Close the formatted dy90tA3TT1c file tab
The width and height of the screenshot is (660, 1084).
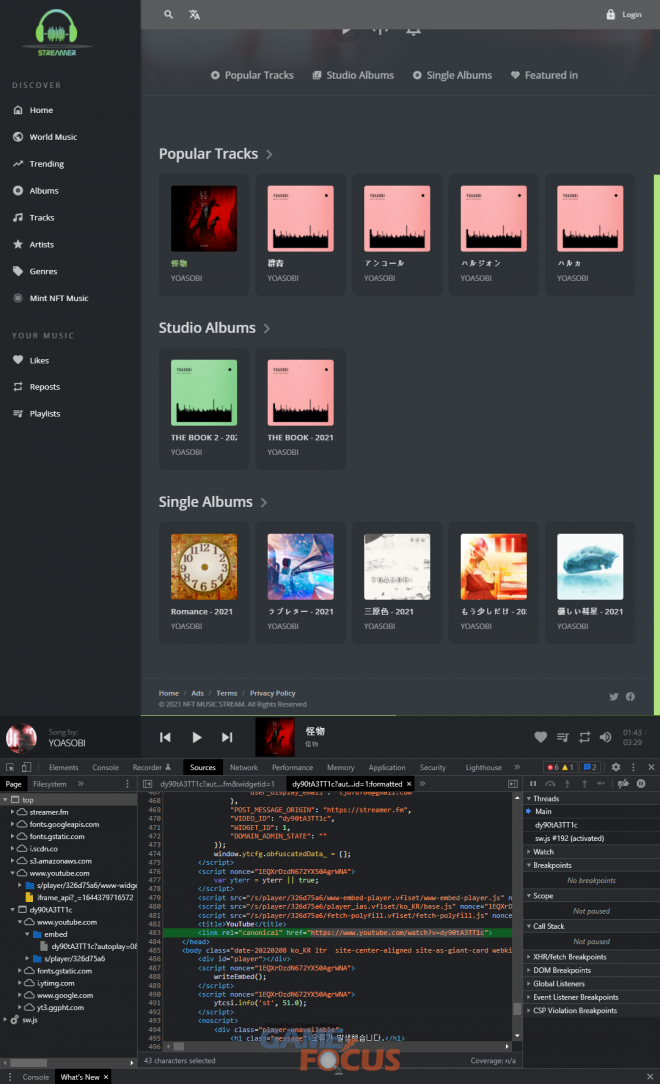(x=409, y=784)
